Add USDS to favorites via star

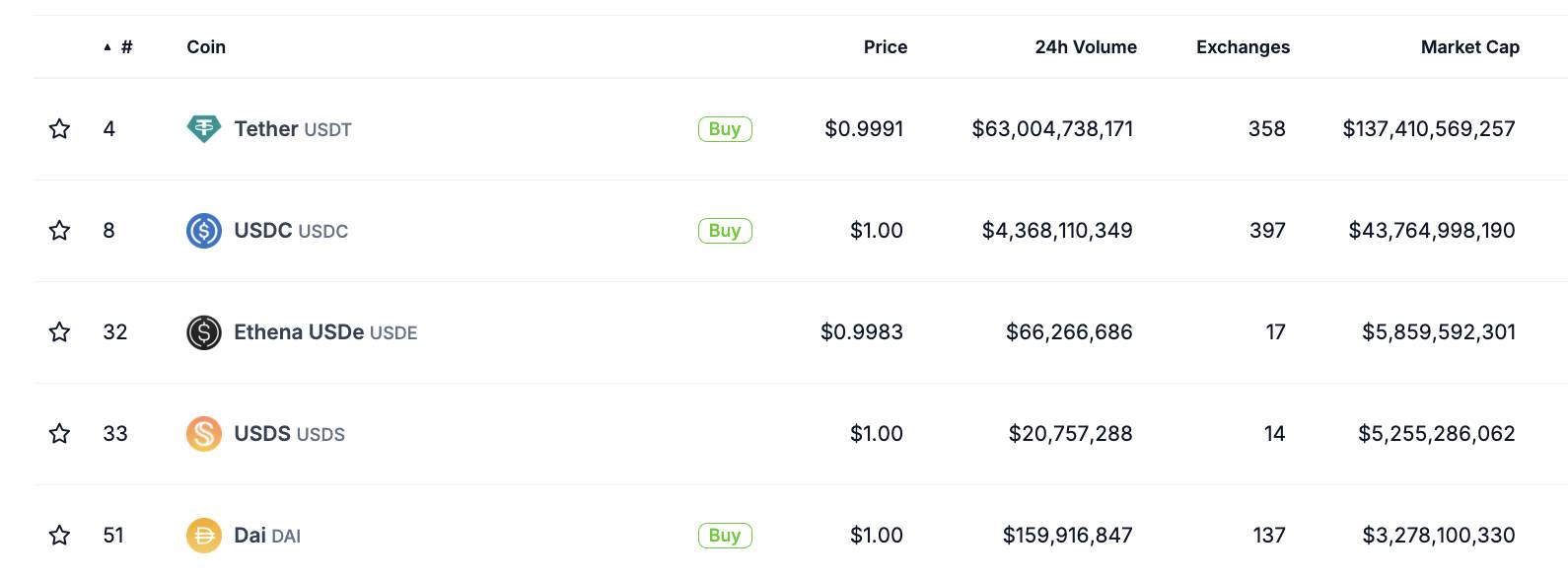(x=59, y=434)
